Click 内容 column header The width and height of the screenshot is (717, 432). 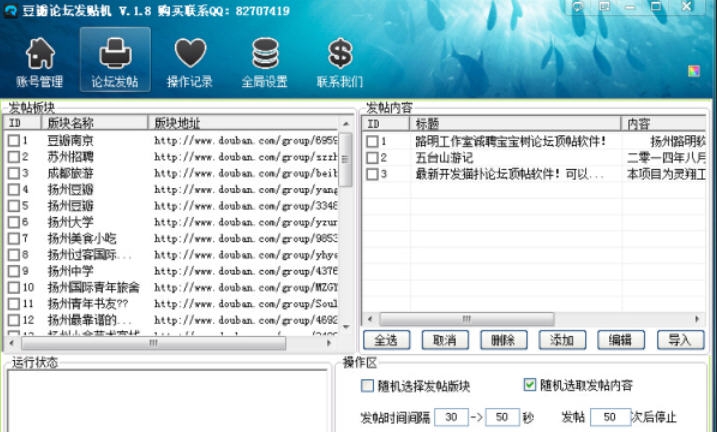click(663, 123)
